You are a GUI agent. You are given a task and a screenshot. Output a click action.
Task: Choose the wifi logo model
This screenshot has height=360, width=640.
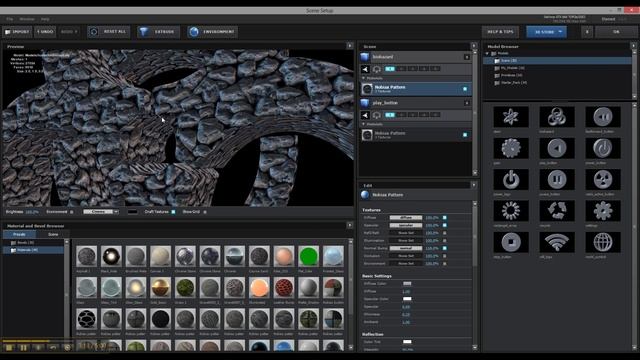[x=557, y=242]
